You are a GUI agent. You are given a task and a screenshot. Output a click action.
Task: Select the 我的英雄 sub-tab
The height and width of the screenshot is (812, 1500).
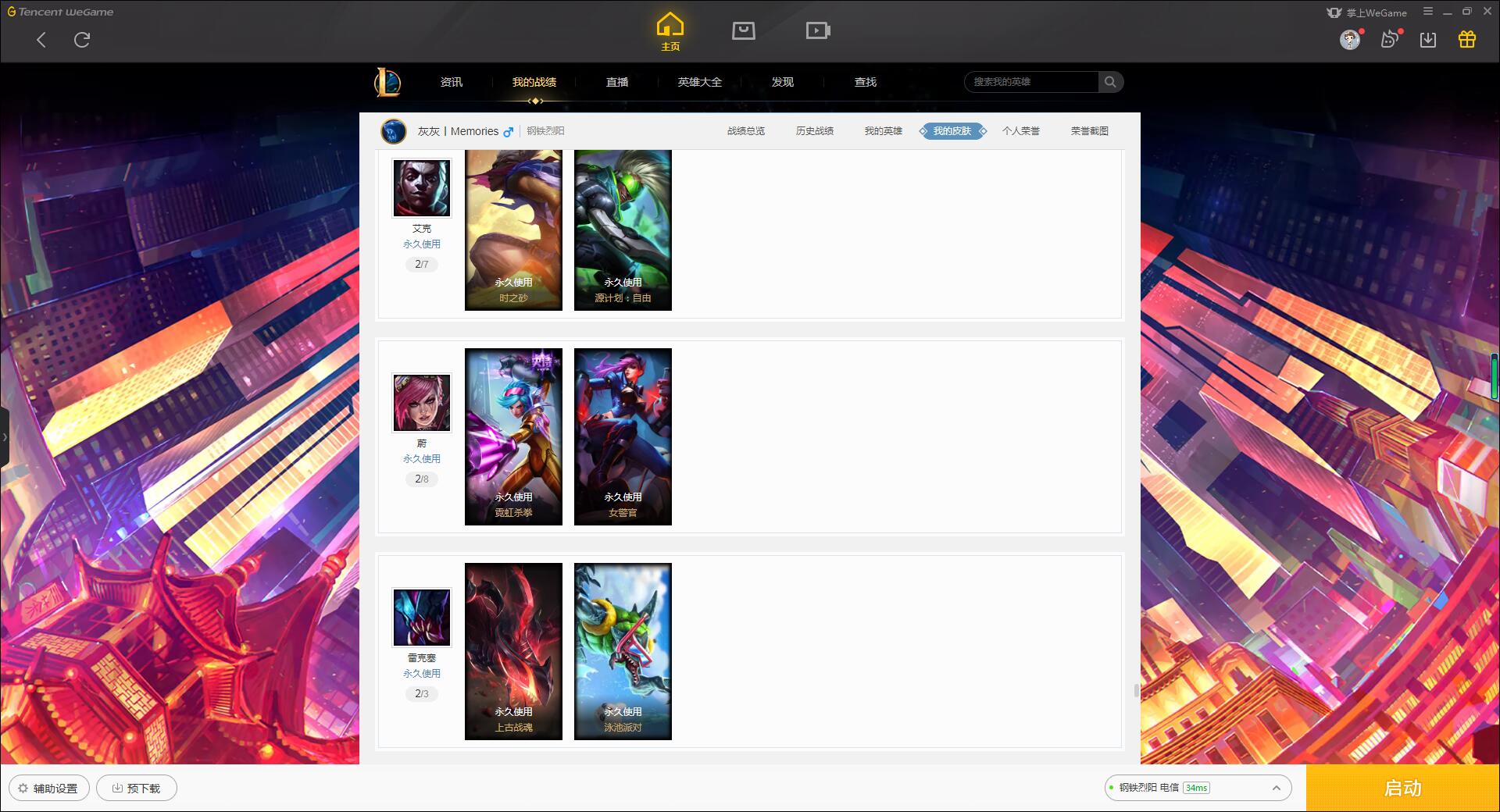pos(884,131)
